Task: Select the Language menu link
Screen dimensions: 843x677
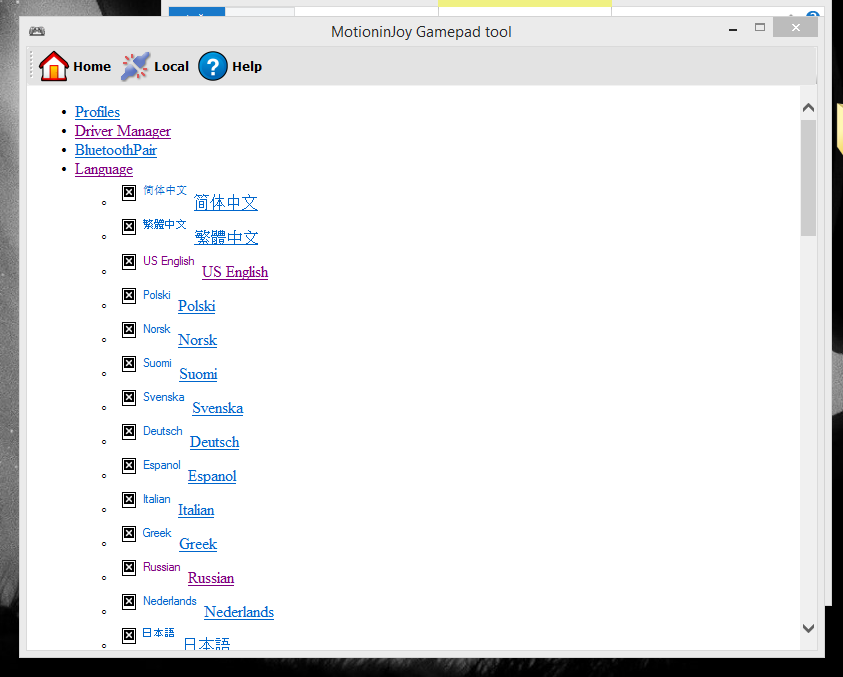Action: coord(103,169)
